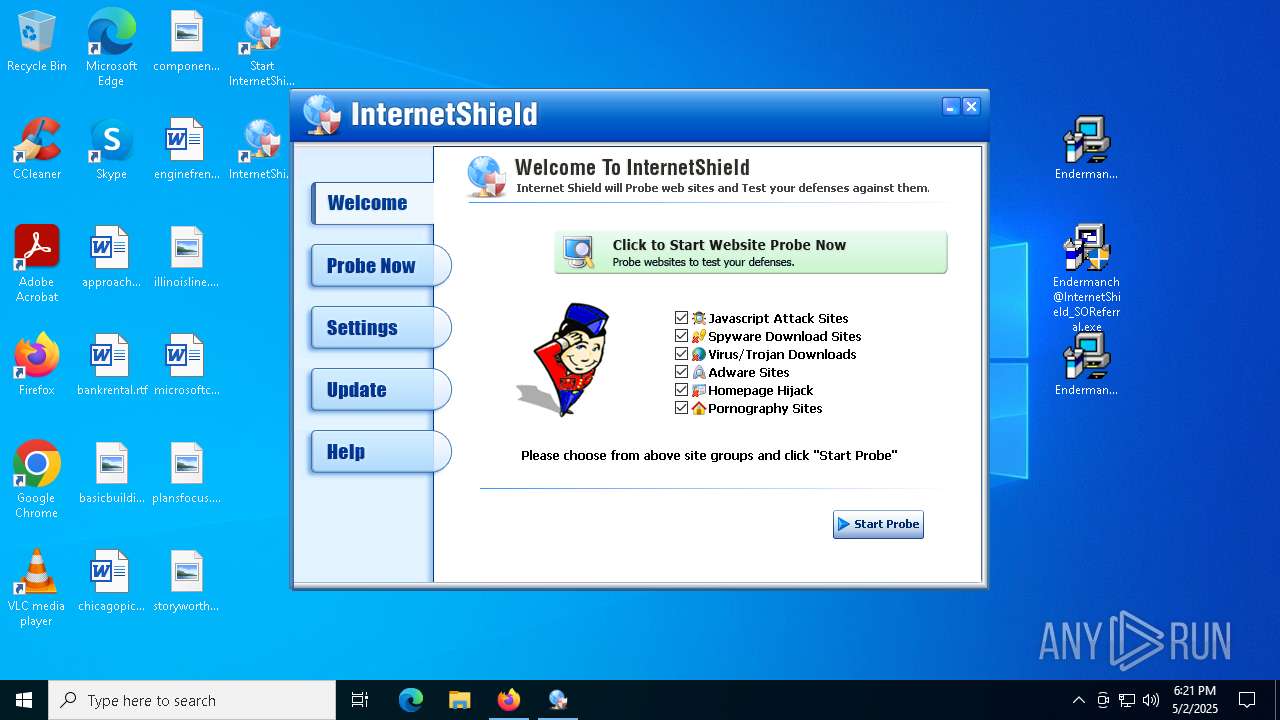Uncheck Pornography Sites checkbox
This screenshot has width=1280, height=720.
coord(682,408)
